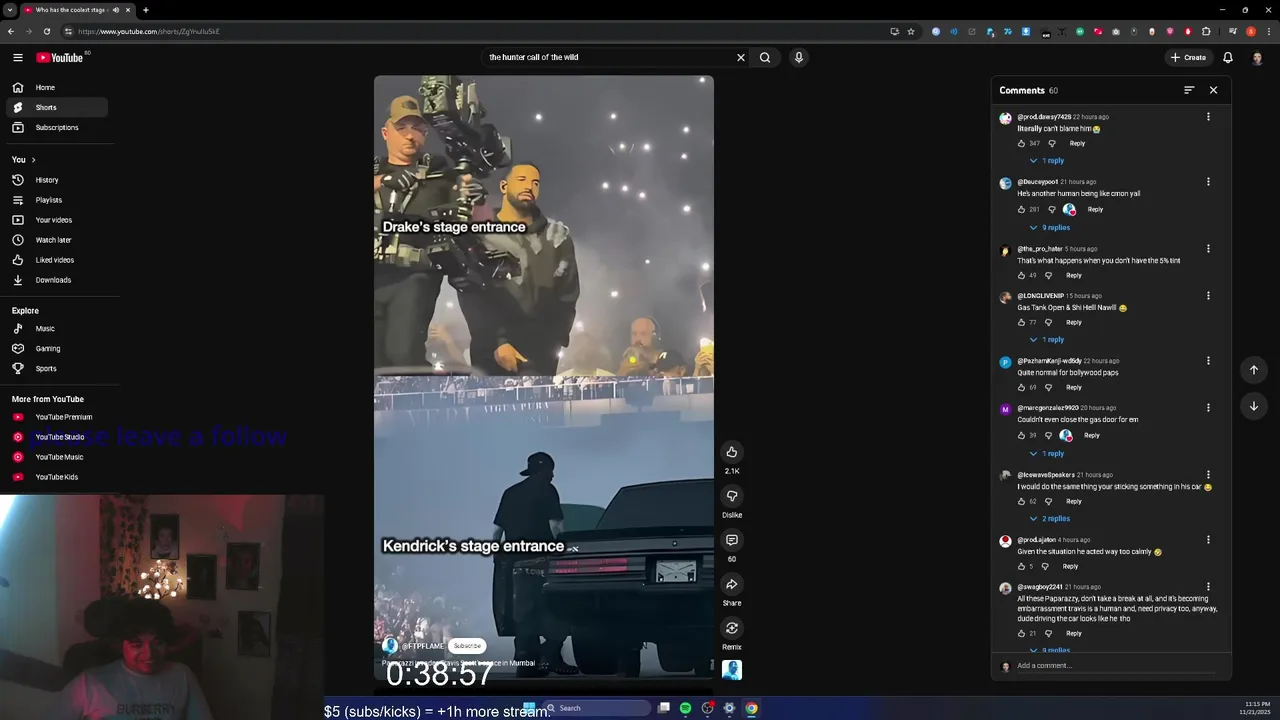The image size is (1280, 720).
Task: Go to the previous Short arrow
Action: point(1254,370)
